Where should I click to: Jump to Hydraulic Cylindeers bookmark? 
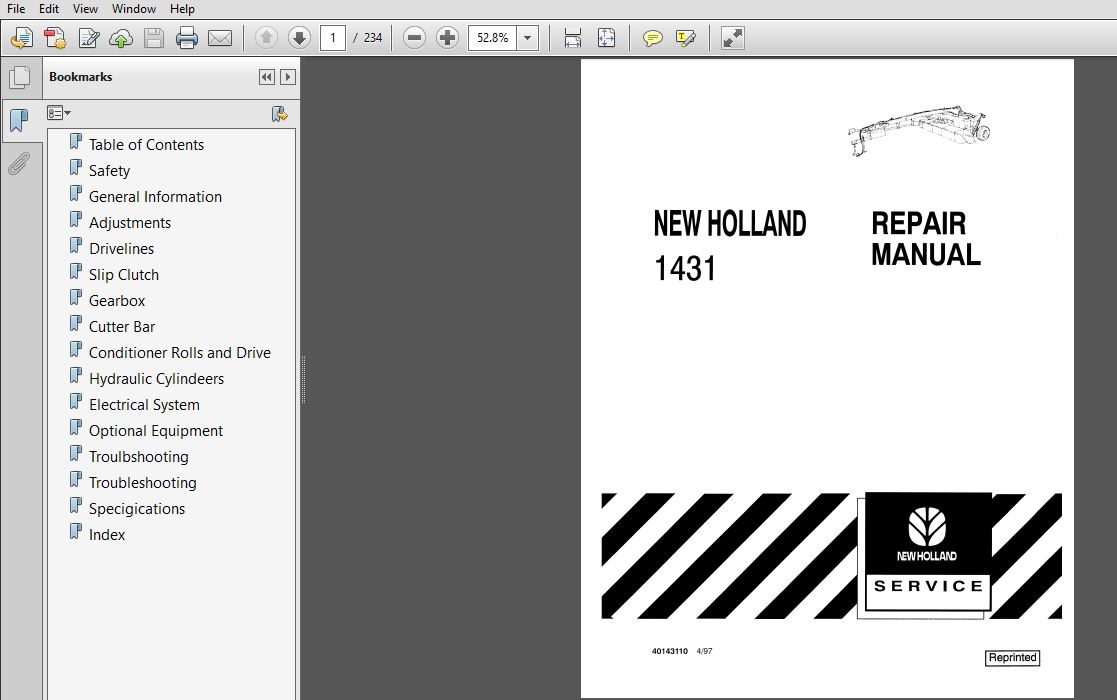pyautogui.click(x=156, y=379)
